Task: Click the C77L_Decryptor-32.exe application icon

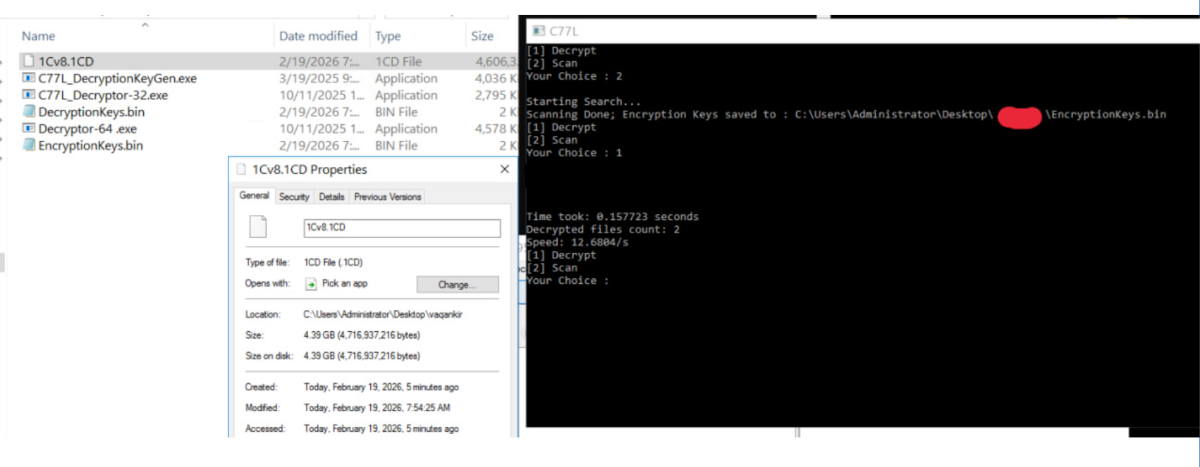Action: (x=29, y=95)
